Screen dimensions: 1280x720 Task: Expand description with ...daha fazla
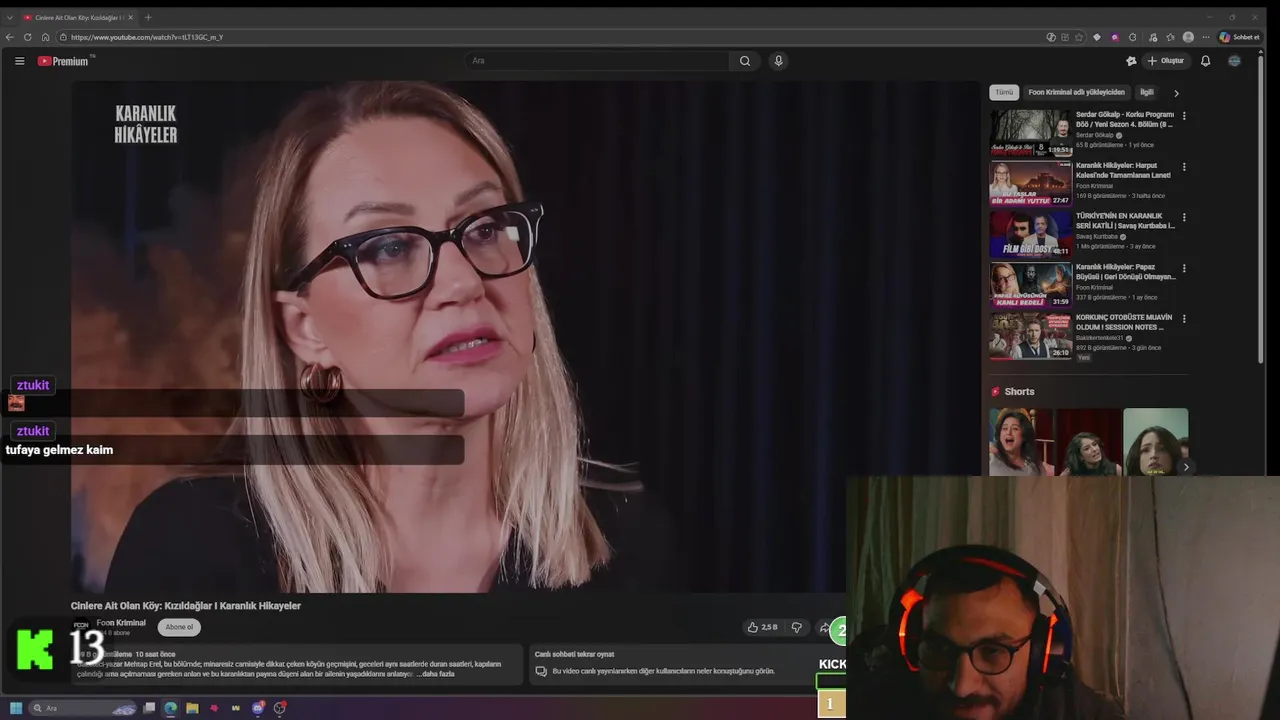click(434, 674)
